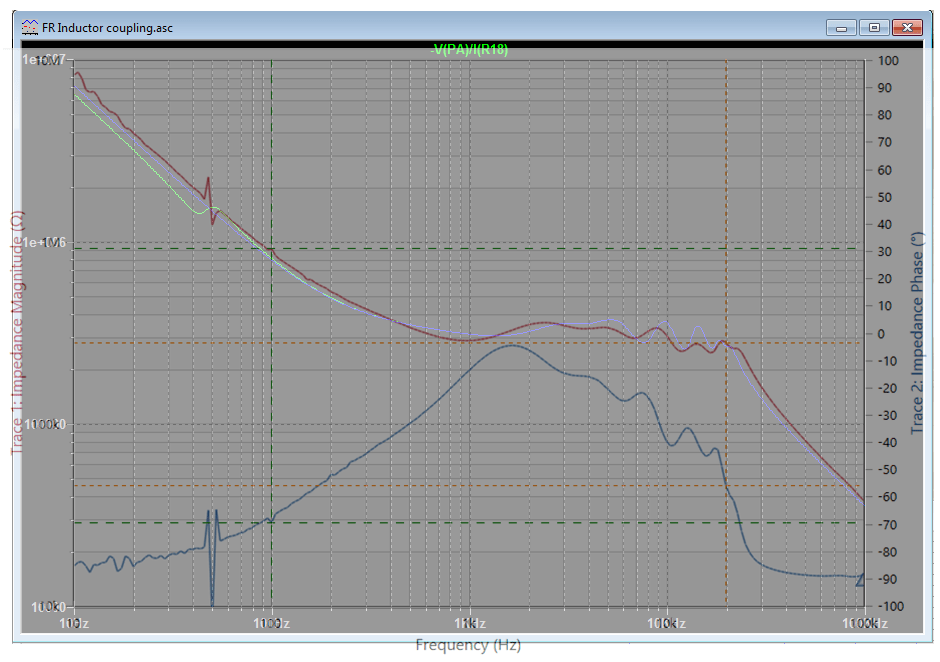Click the right axis value 100

click(x=888, y=61)
